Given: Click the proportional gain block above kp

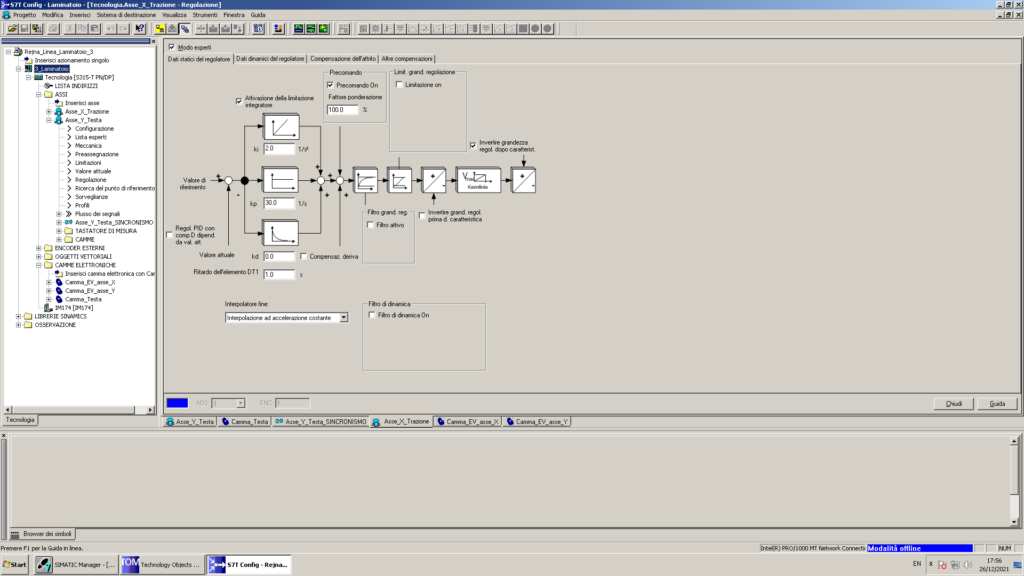Looking at the screenshot, I should pyautogui.click(x=280, y=180).
